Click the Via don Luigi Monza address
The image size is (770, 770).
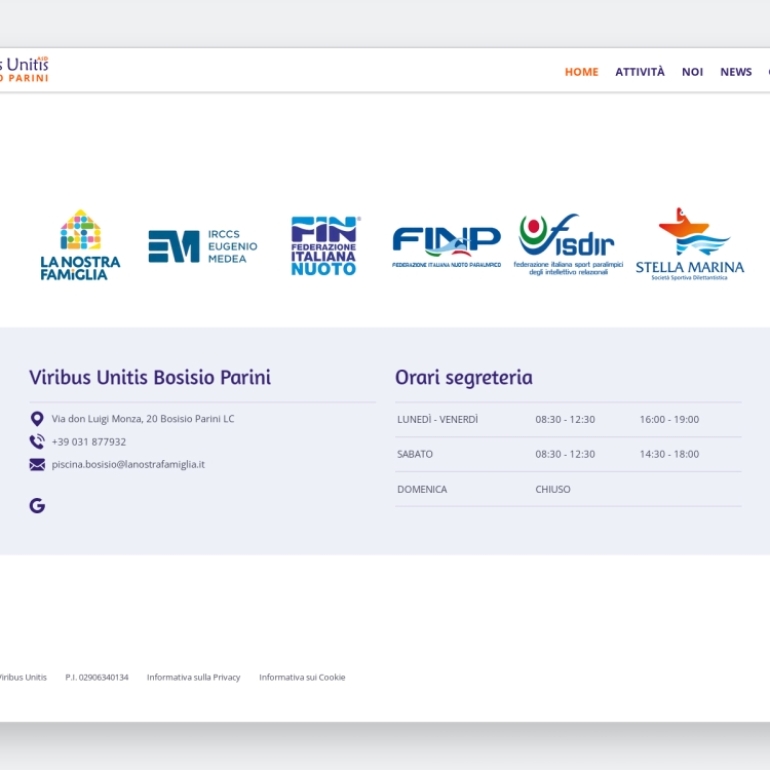pyautogui.click(x=143, y=419)
